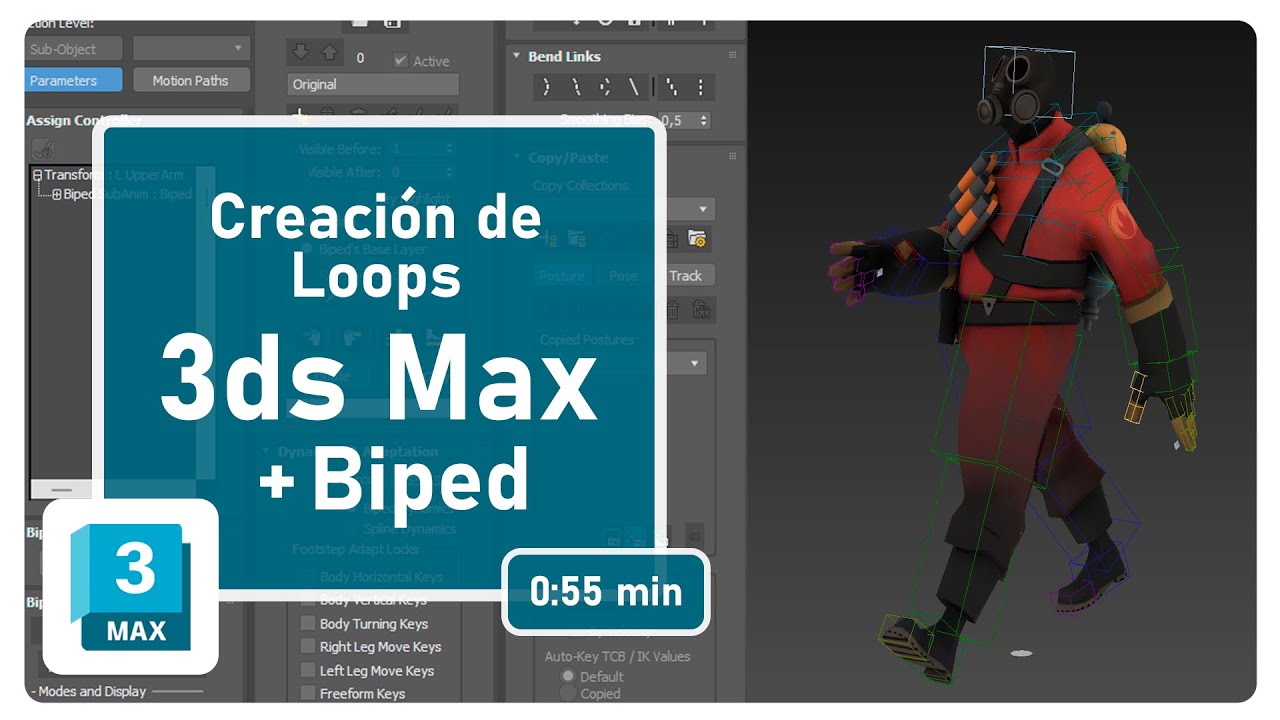Open the dropdown beside Sub-Object
The height and width of the screenshot is (720, 1280).
(190, 48)
